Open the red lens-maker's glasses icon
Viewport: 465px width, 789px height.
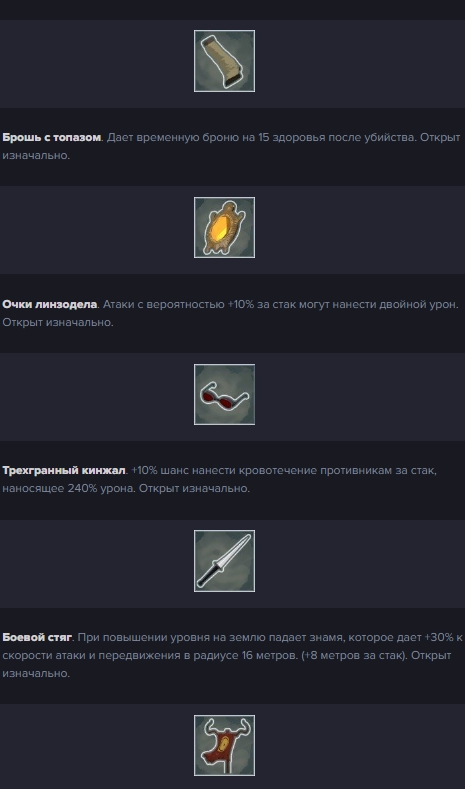[224, 394]
